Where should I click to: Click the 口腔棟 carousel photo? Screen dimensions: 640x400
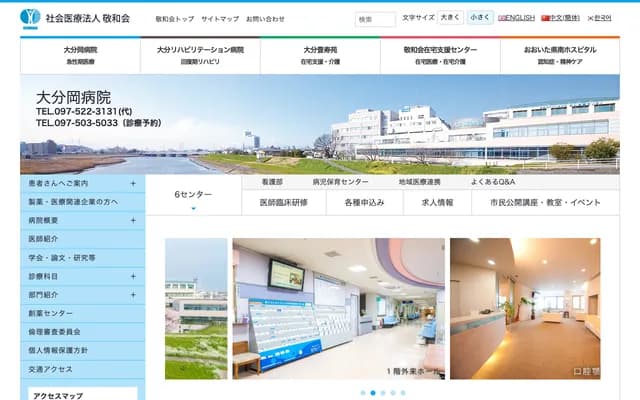(525, 309)
